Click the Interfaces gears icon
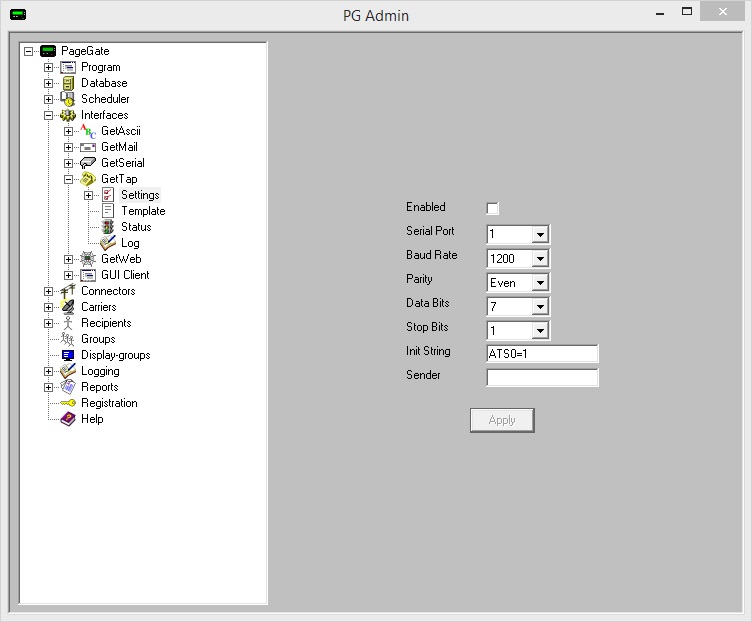 point(68,115)
